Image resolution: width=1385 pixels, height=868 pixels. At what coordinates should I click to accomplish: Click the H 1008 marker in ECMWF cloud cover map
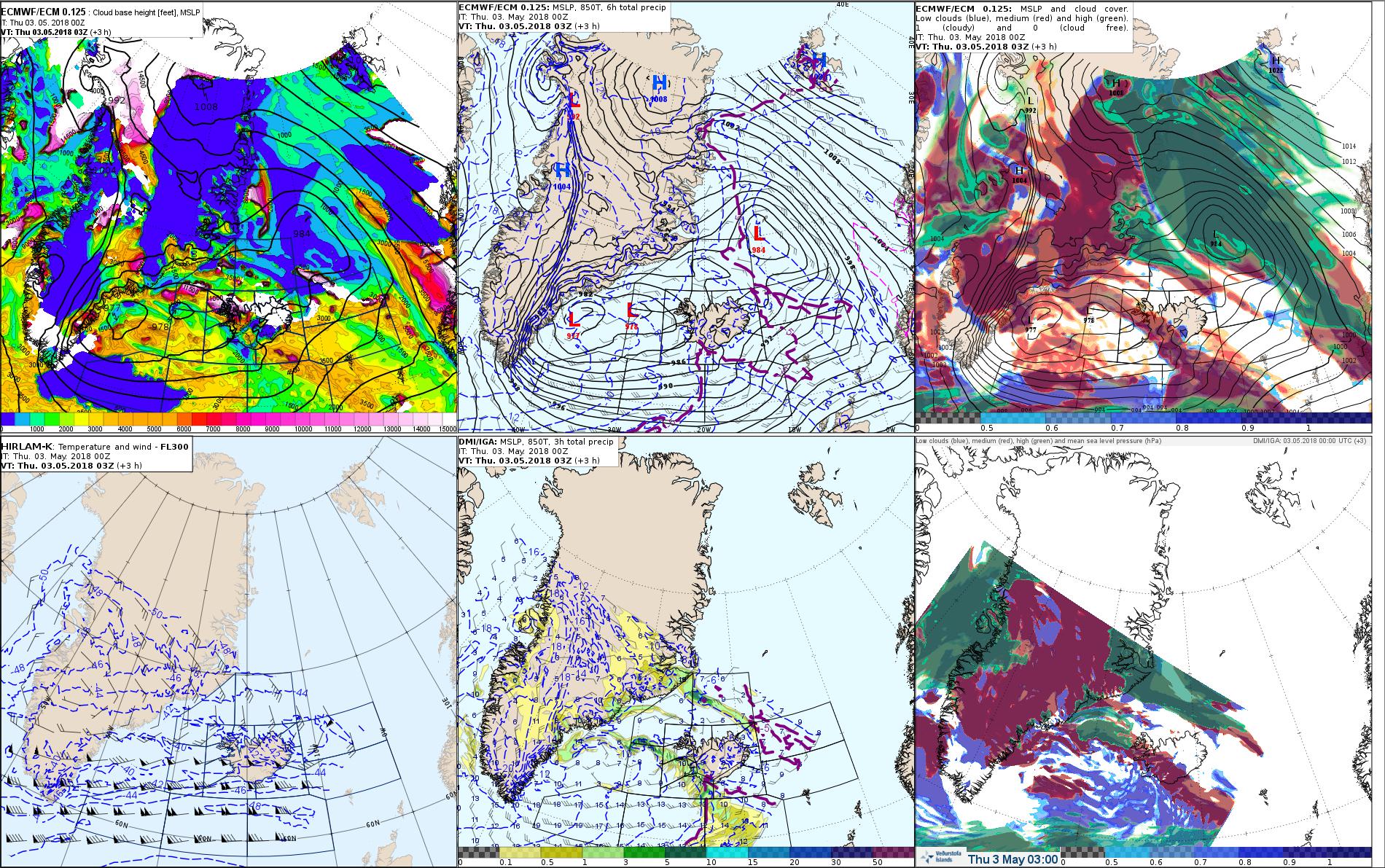[1116, 87]
